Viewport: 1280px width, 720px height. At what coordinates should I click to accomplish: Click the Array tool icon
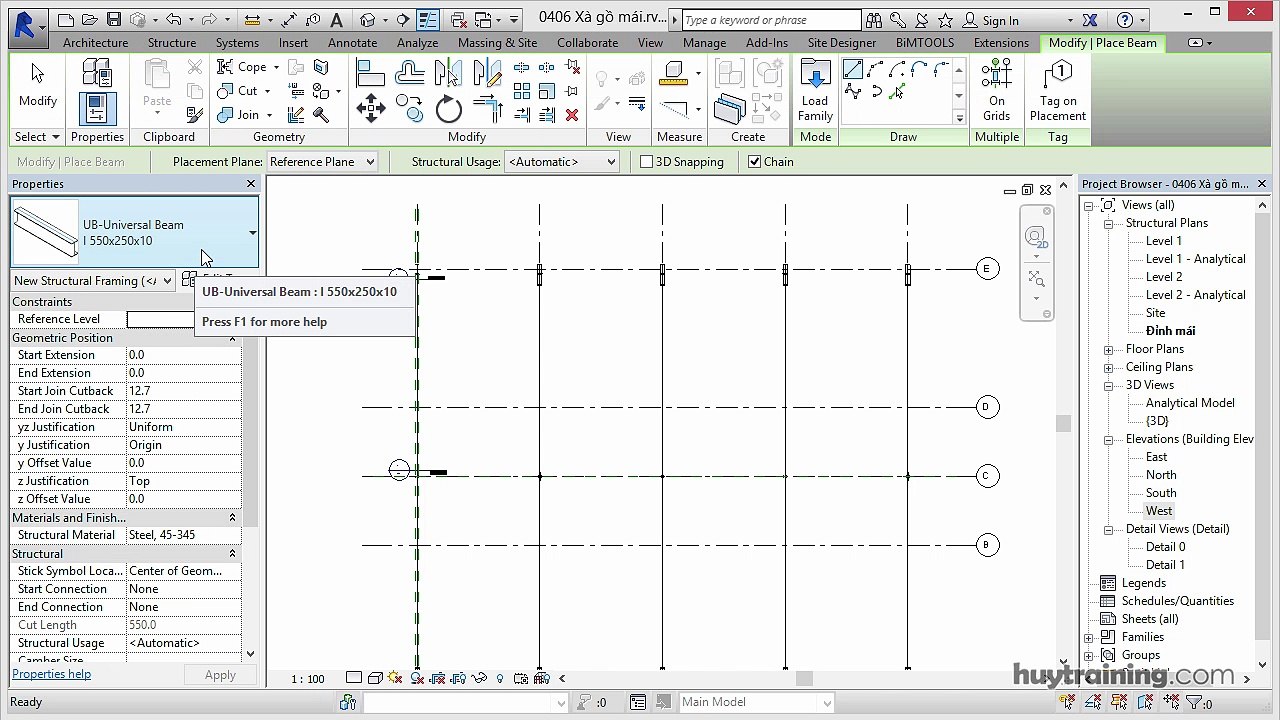point(522,91)
